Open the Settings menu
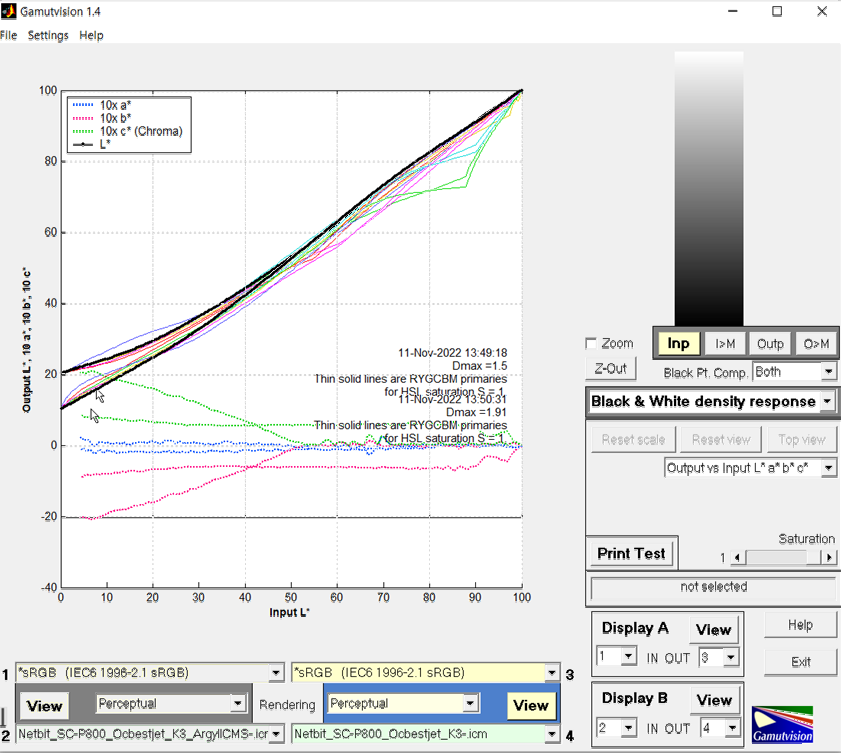The height and width of the screenshot is (753, 841). 48,35
